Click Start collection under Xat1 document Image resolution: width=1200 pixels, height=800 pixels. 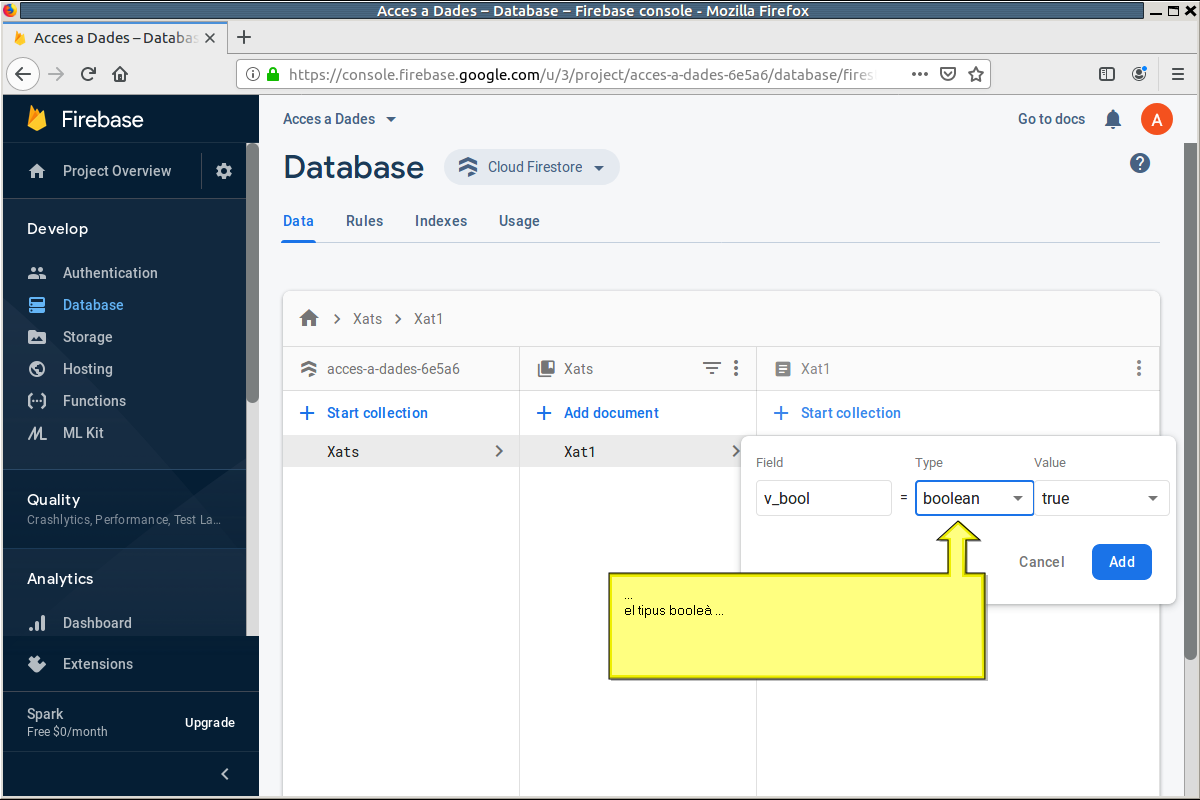click(x=838, y=413)
